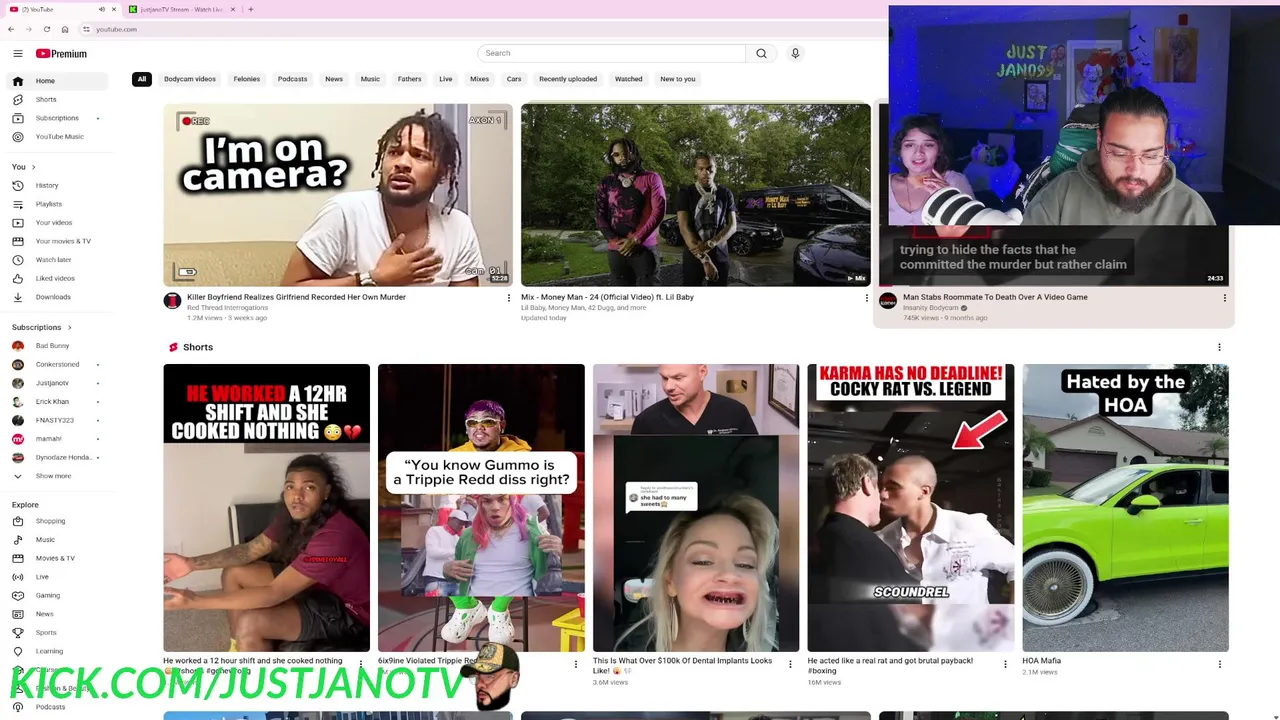Screen dimensions: 1280x720
Task: Open Shopping under Explore
Action: [x=60, y=521]
